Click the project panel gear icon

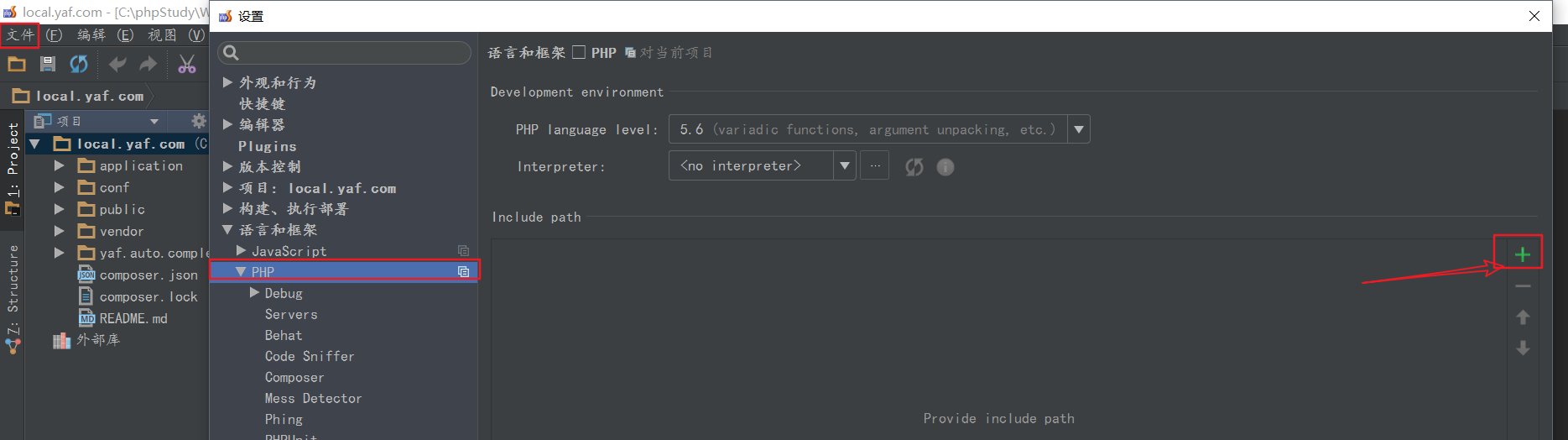point(198,121)
